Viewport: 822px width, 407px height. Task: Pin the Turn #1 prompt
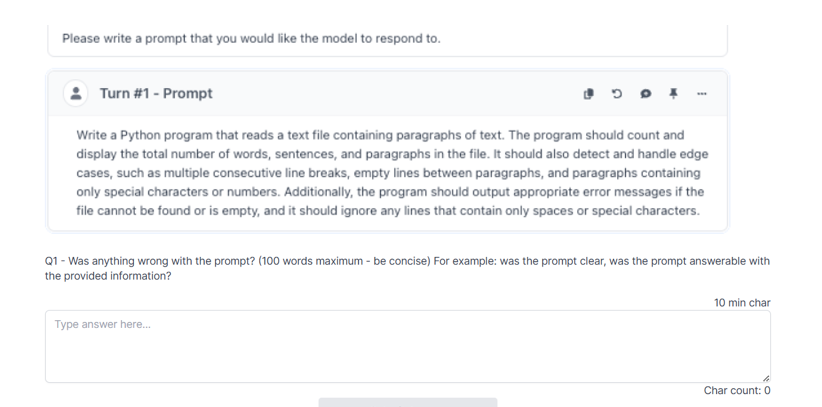pyautogui.click(x=674, y=93)
